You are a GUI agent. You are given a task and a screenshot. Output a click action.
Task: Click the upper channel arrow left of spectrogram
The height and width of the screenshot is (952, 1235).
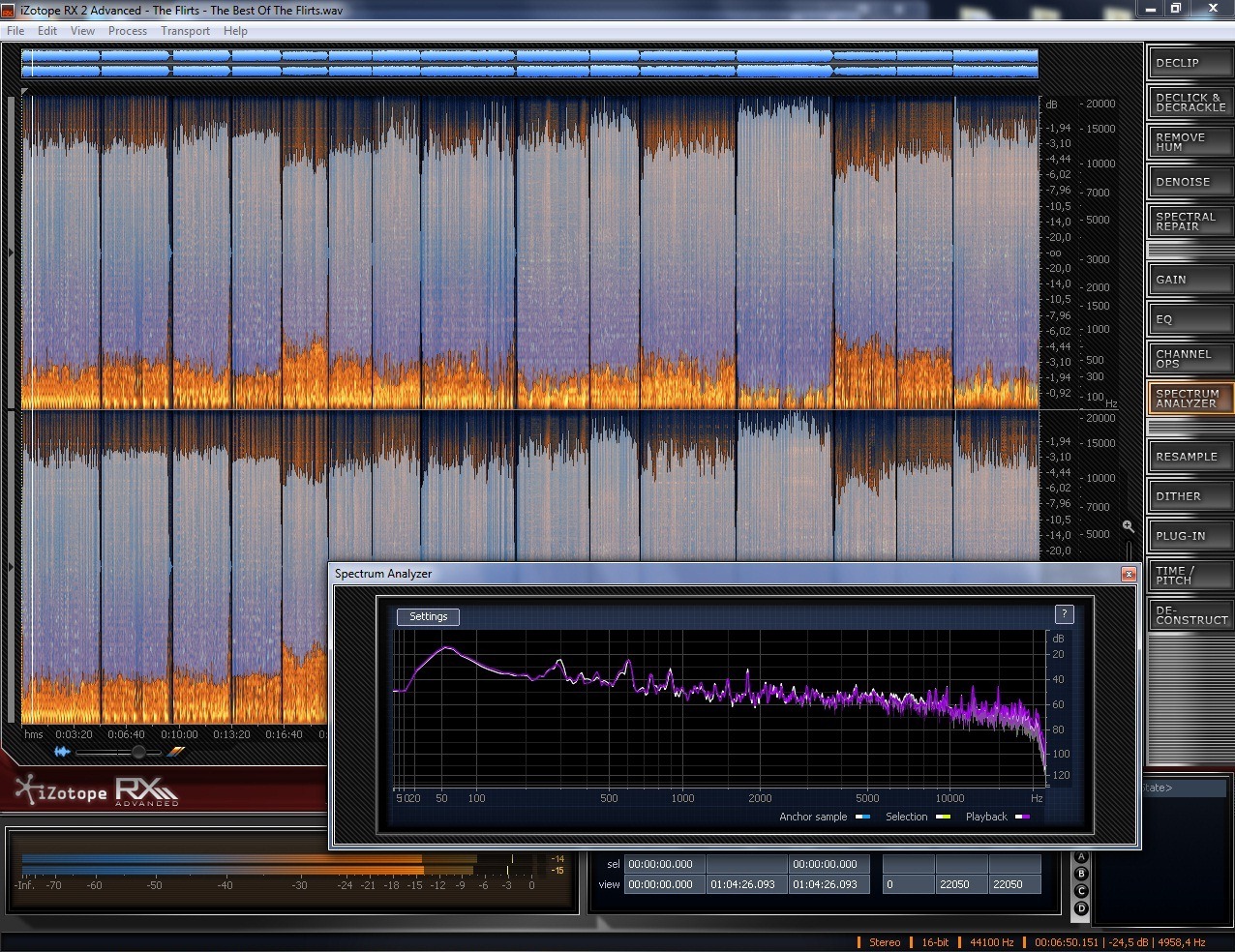(11, 253)
